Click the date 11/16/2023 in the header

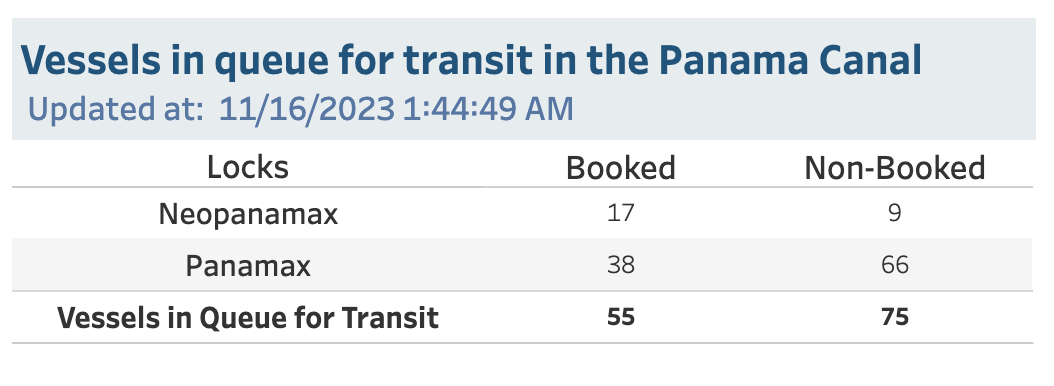click(x=307, y=109)
